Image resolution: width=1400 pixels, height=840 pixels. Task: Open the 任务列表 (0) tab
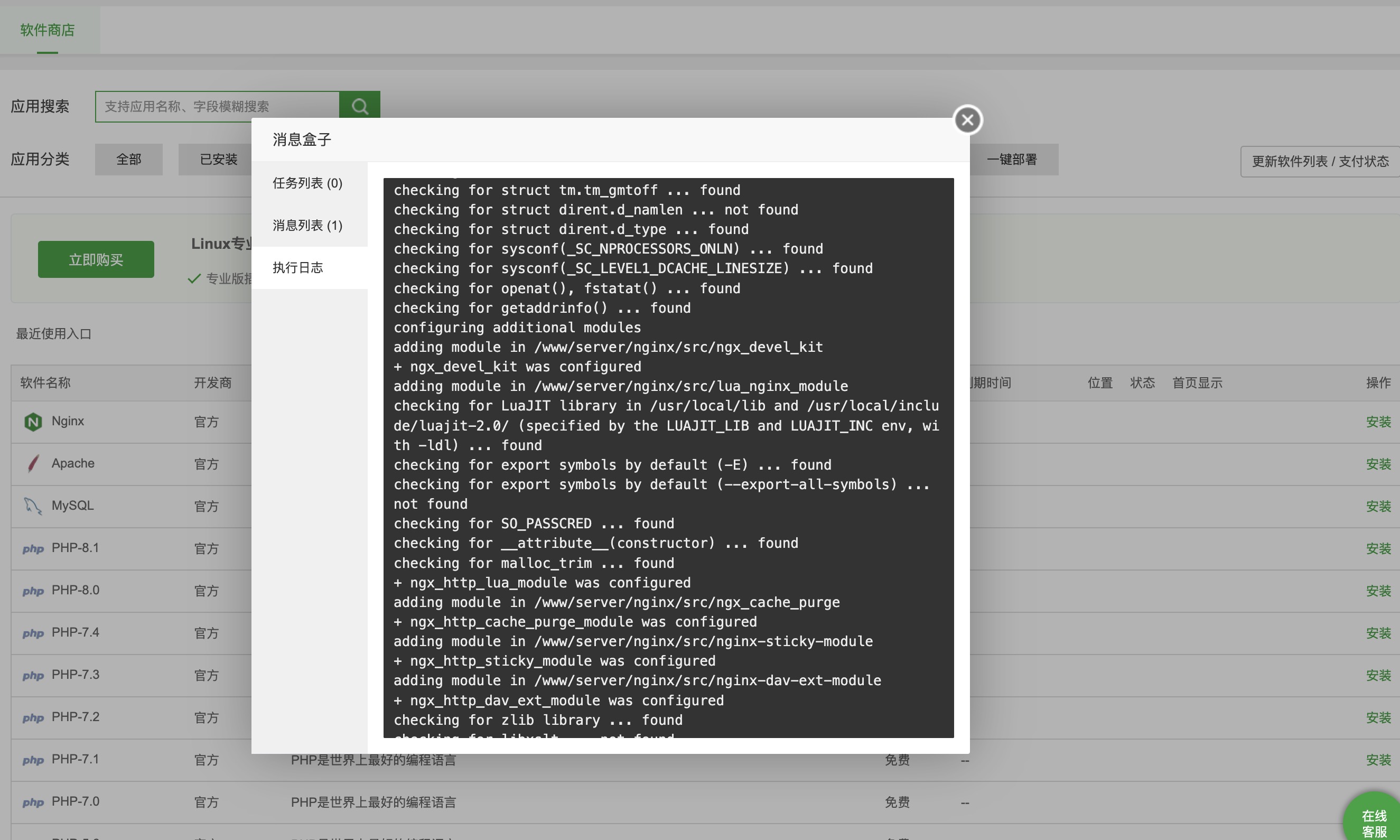tap(307, 183)
